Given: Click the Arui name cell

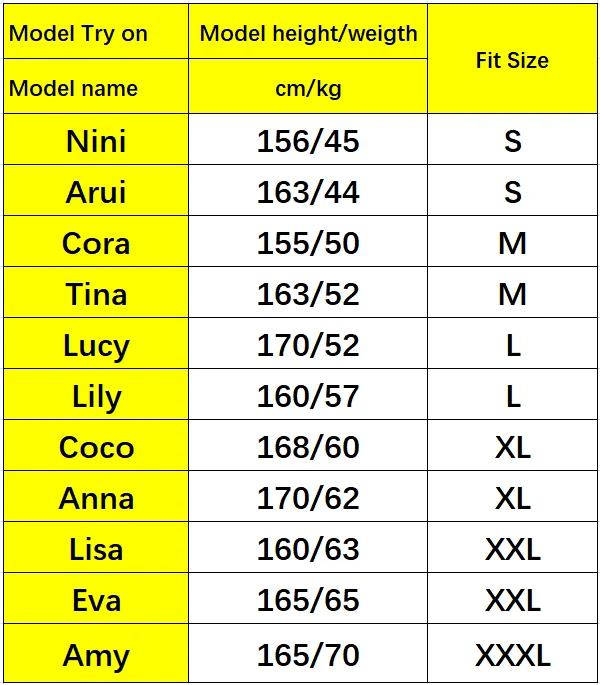Looking at the screenshot, I should [96, 190].
